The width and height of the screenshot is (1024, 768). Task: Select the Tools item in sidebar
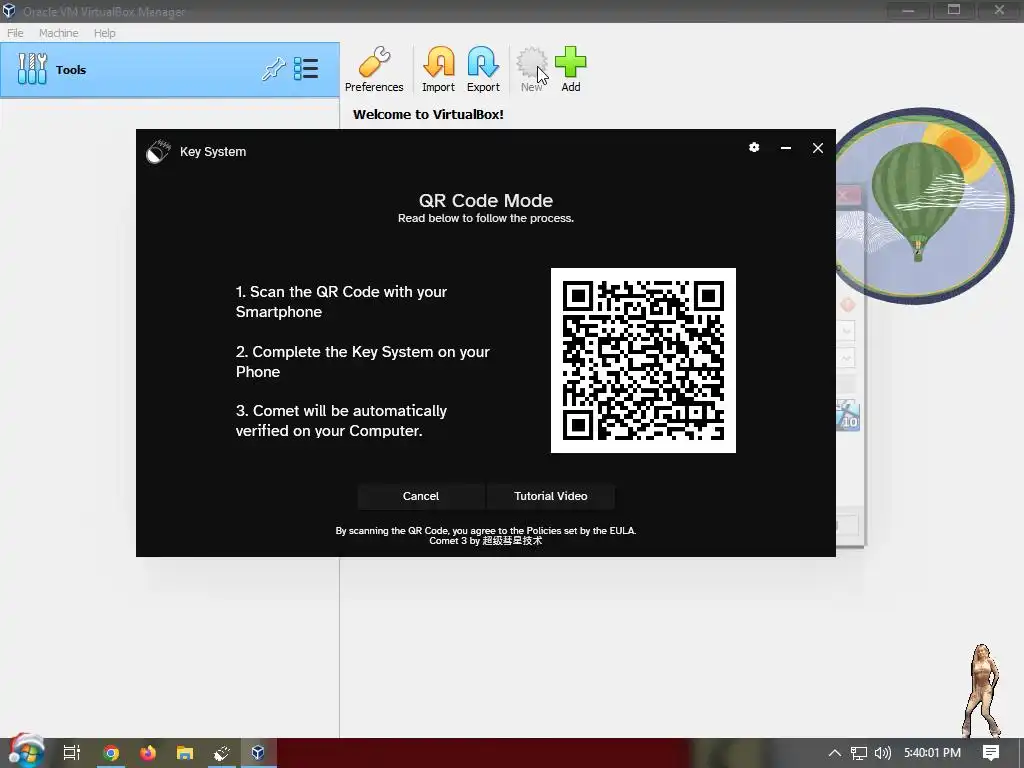(170, 70)
